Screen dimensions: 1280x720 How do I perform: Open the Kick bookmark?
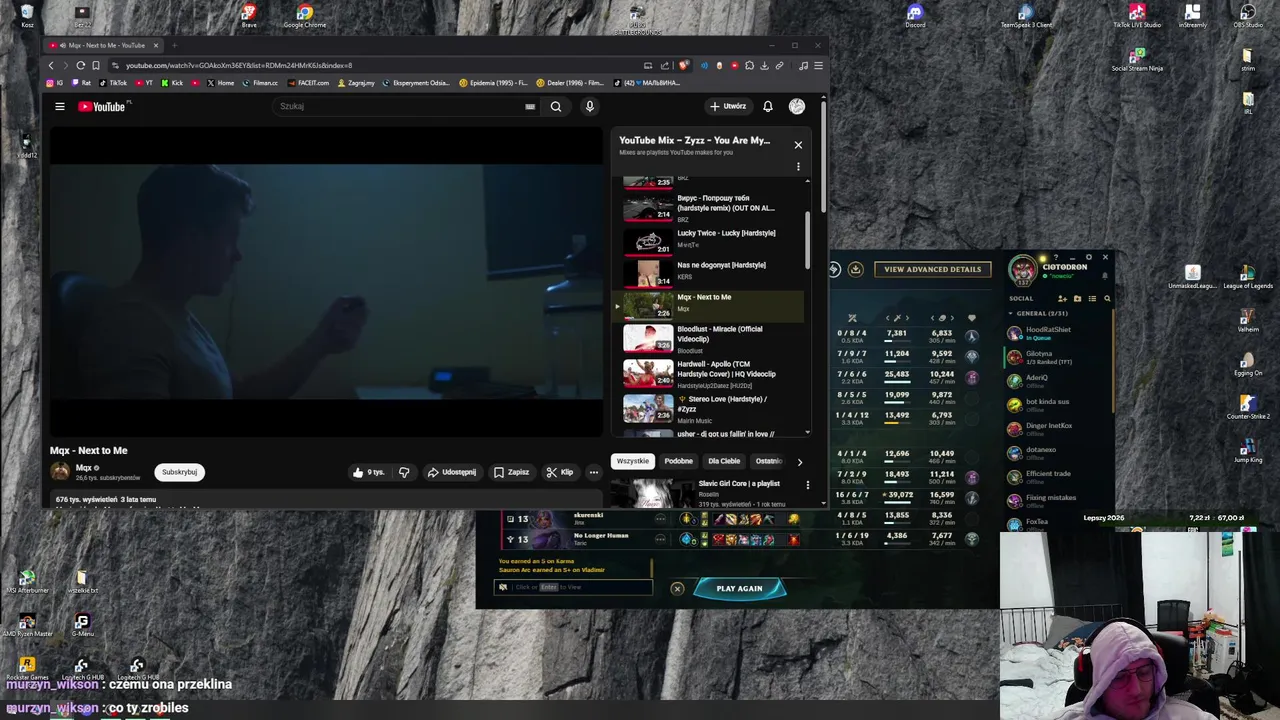click(173, 83)
